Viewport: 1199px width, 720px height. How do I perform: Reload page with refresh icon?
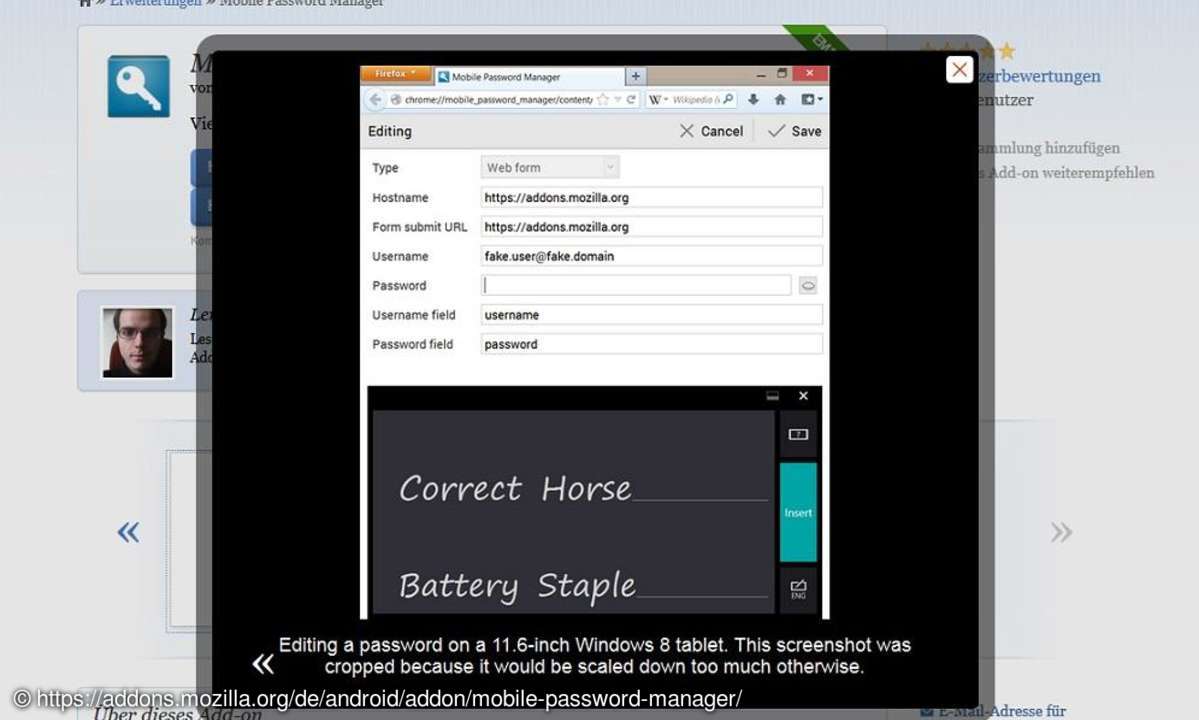coord(631,99)
